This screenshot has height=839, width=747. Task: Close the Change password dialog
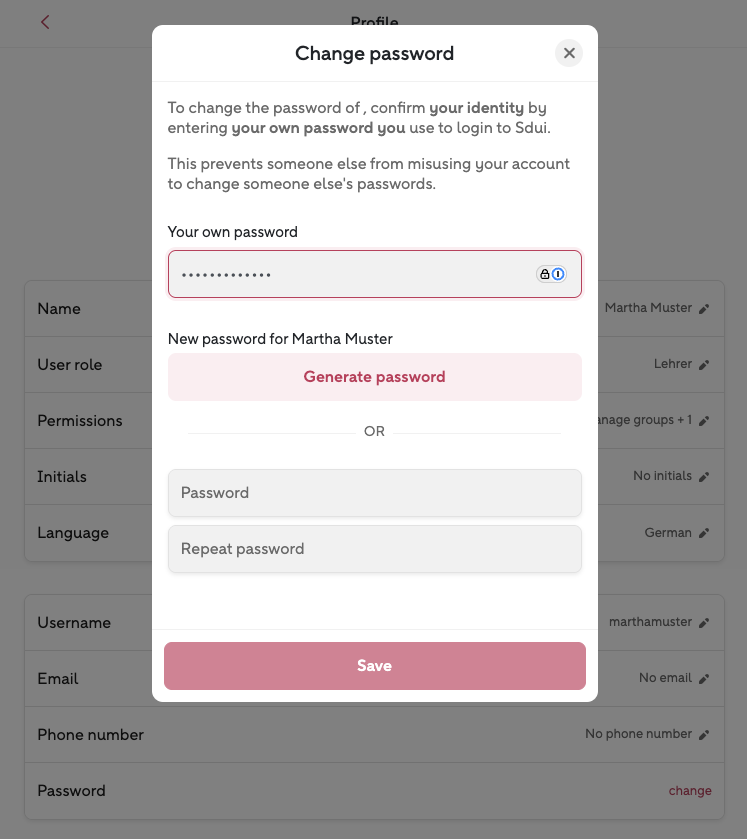(x=569, y=53)
